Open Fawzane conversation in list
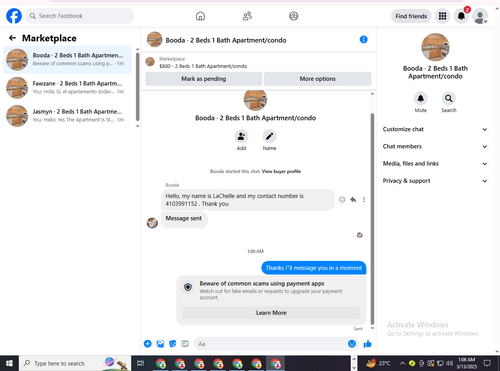 67,88
